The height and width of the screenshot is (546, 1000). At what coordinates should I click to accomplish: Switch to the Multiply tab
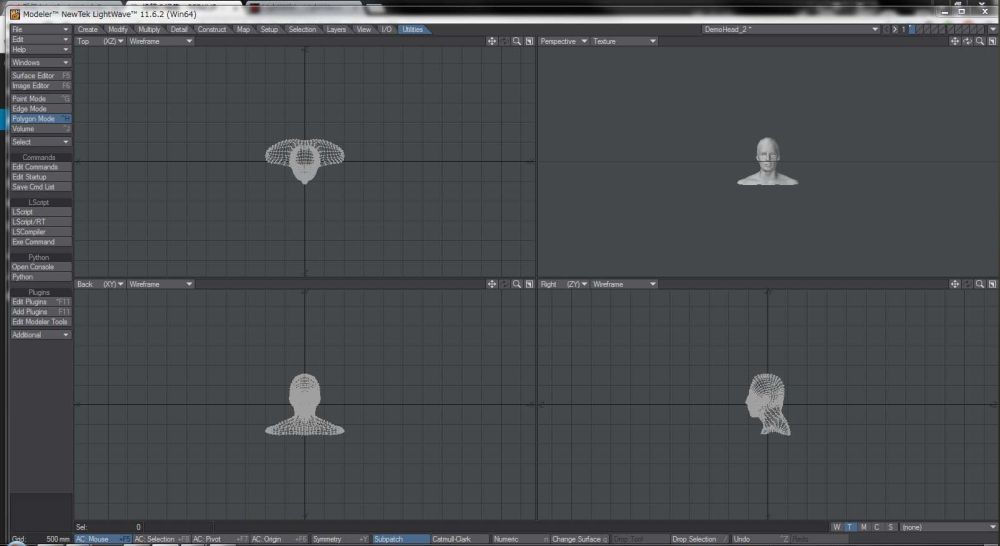[x=149, y=30]
